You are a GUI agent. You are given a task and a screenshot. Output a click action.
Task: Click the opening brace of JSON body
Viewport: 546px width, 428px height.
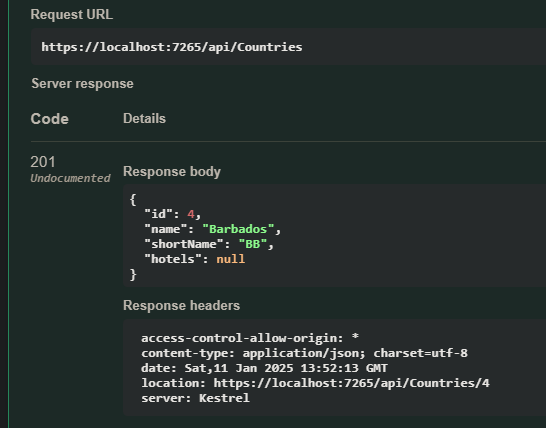(133, 200)
